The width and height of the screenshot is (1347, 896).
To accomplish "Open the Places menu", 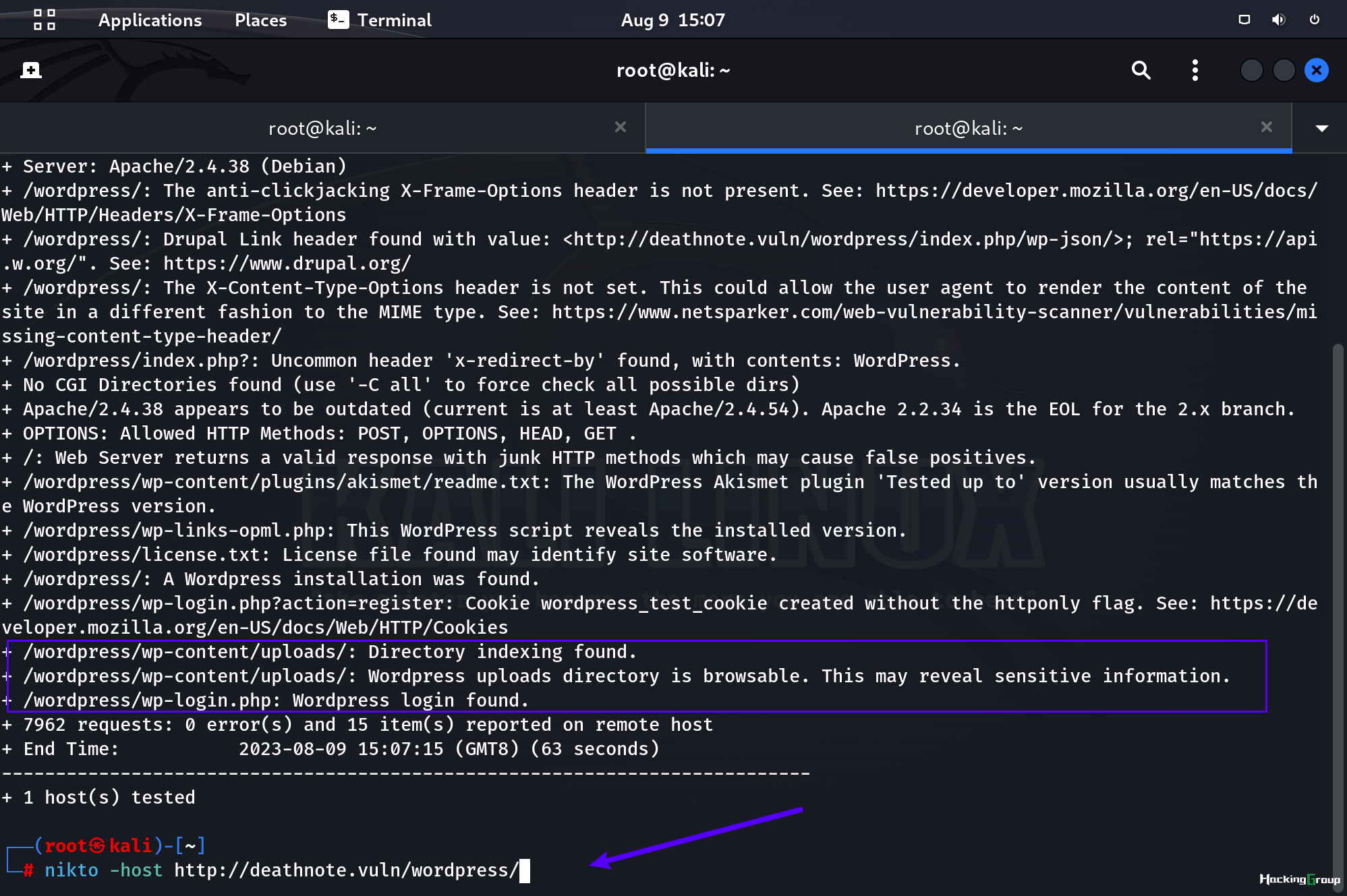I will (x=260, y=20).
